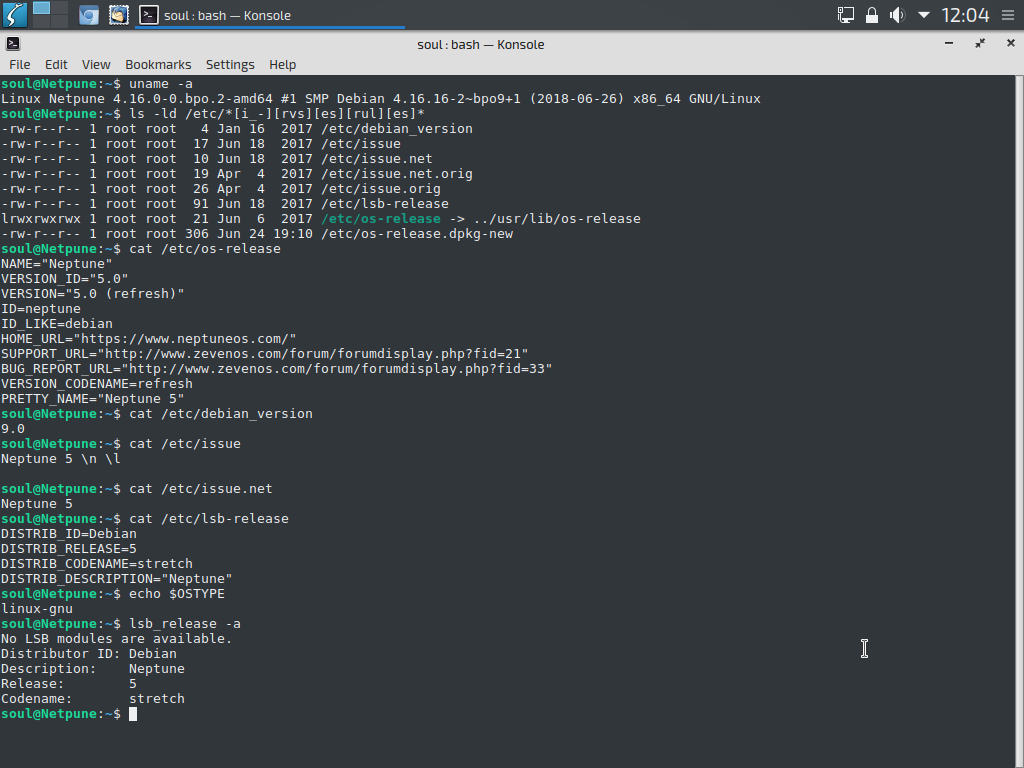Click the 'echo $OSTYPE' command text

coord(177,594)
